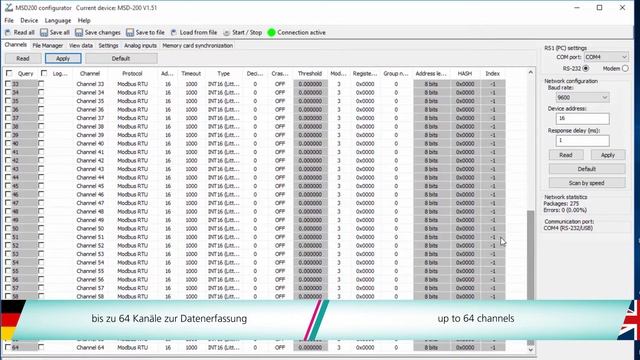
Task: Switch to the File Manager tab
Action: click(x=48, y=46)
